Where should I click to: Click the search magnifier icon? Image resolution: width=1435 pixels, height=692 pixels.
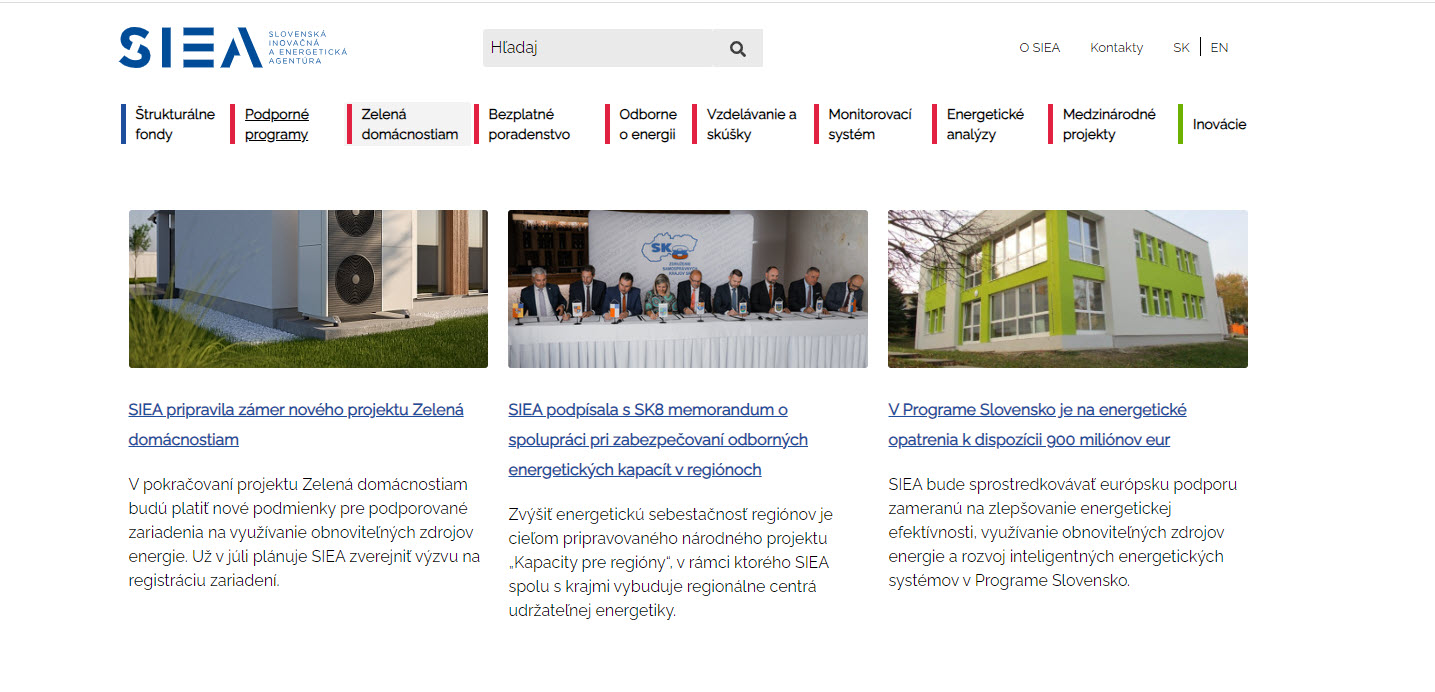[x=737, y=47]
